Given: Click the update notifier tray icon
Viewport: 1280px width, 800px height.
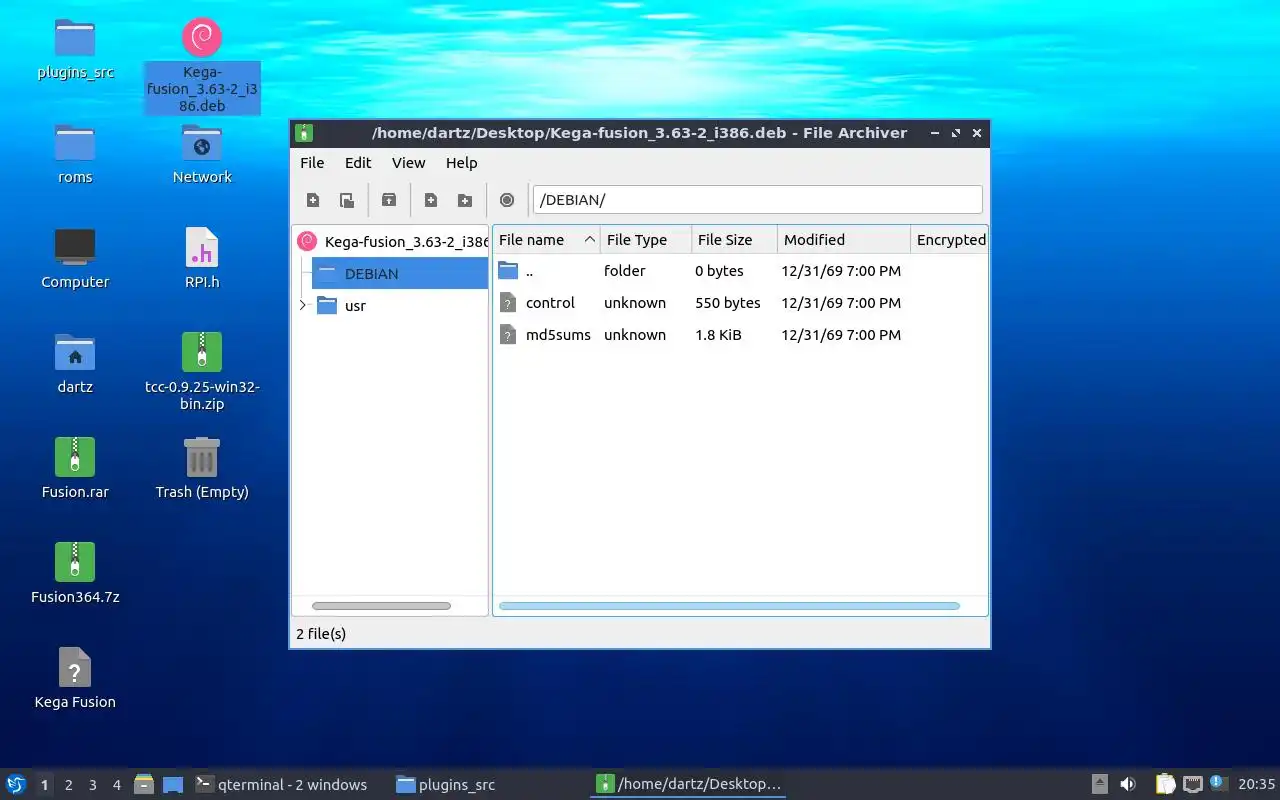Looking at the screenshot, I should pyautogui.click(x=1217, y=783).
